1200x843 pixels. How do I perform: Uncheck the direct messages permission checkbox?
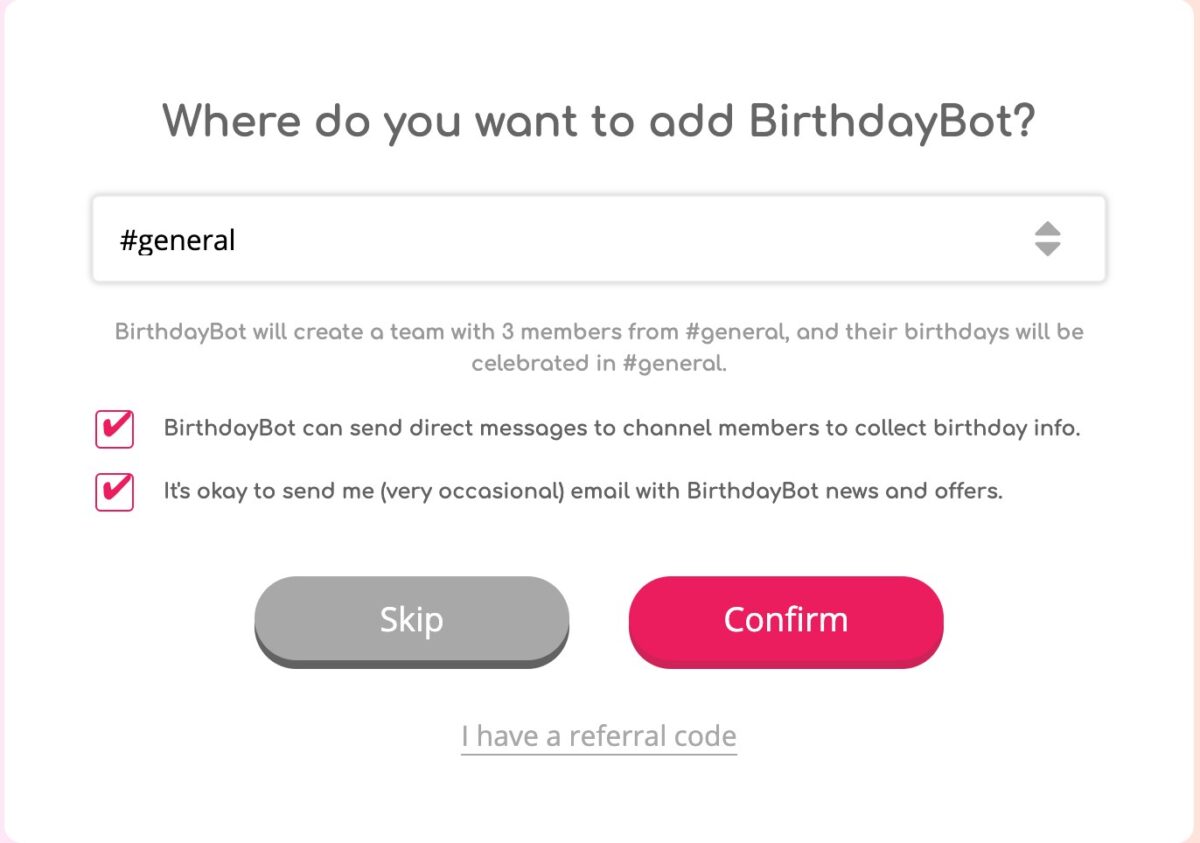(115, 429)
